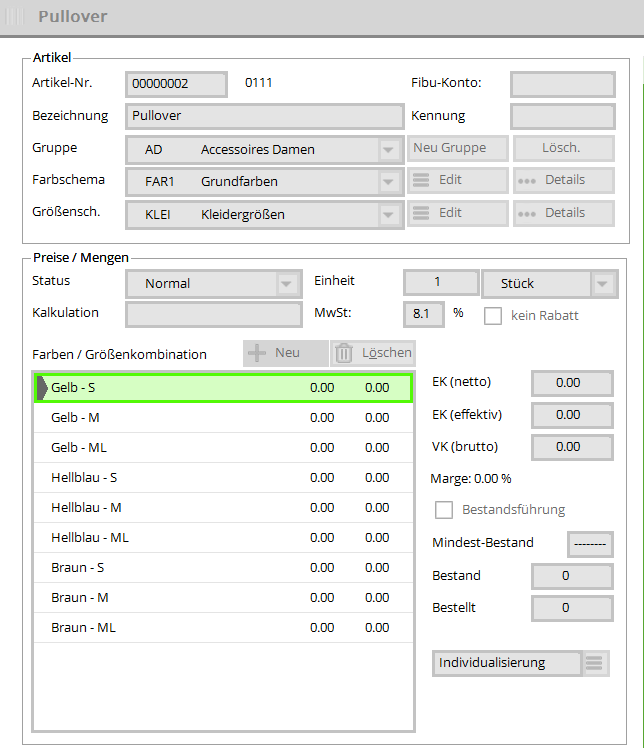Enable the kein Rabatt checkbox
Viewport: 644px width, 748px height.
493,315
